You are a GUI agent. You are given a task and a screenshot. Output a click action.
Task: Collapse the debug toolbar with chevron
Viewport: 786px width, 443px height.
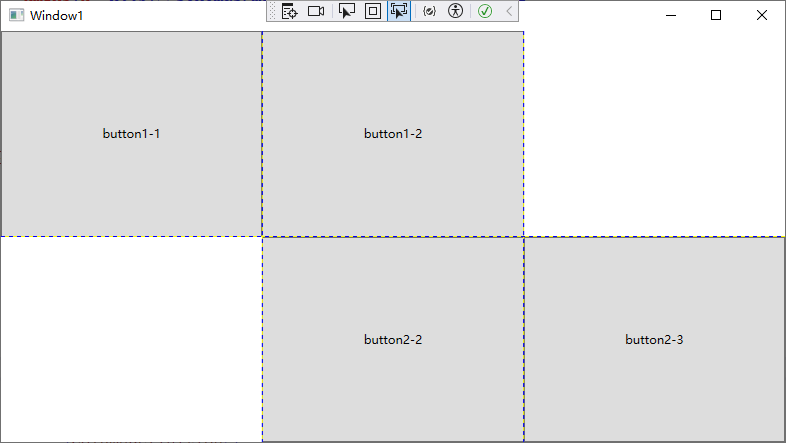coord(509,11)
